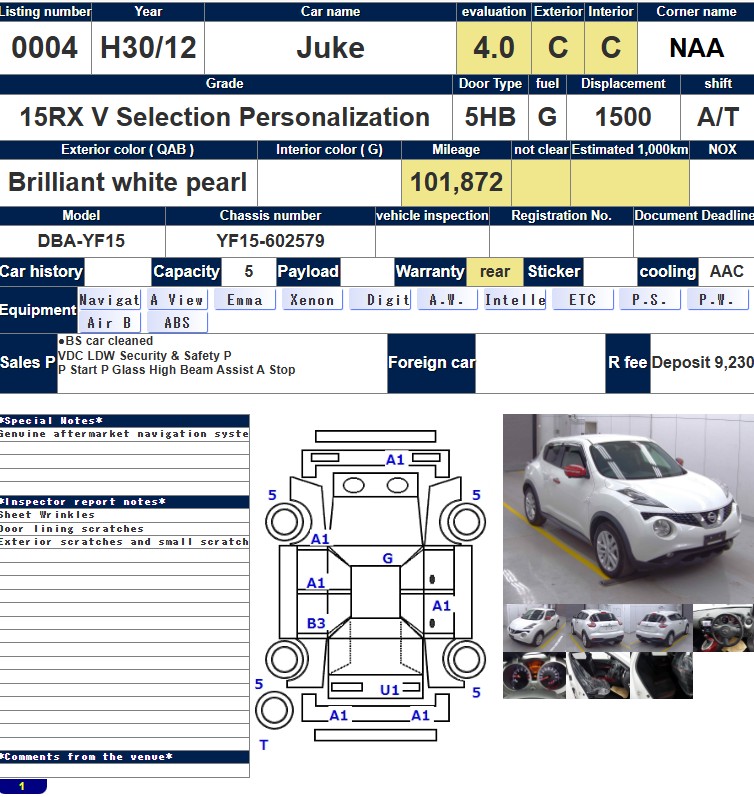Click the G mark on the windshield diagram
This screenshot has height=797, width=754.
point(387,559)
